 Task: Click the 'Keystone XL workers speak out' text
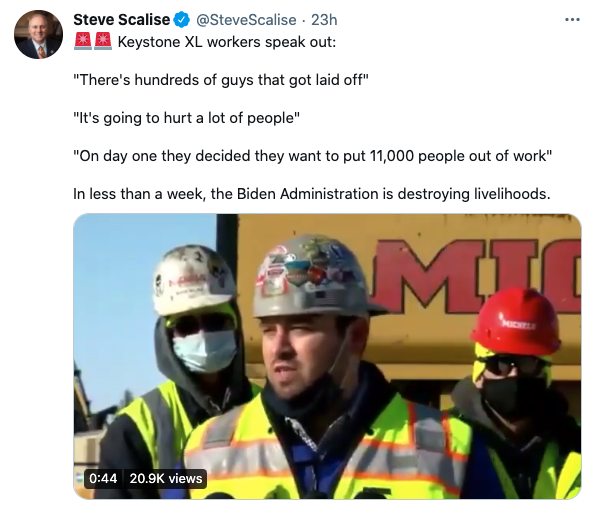pyautogui.click(x=227, y=42)
